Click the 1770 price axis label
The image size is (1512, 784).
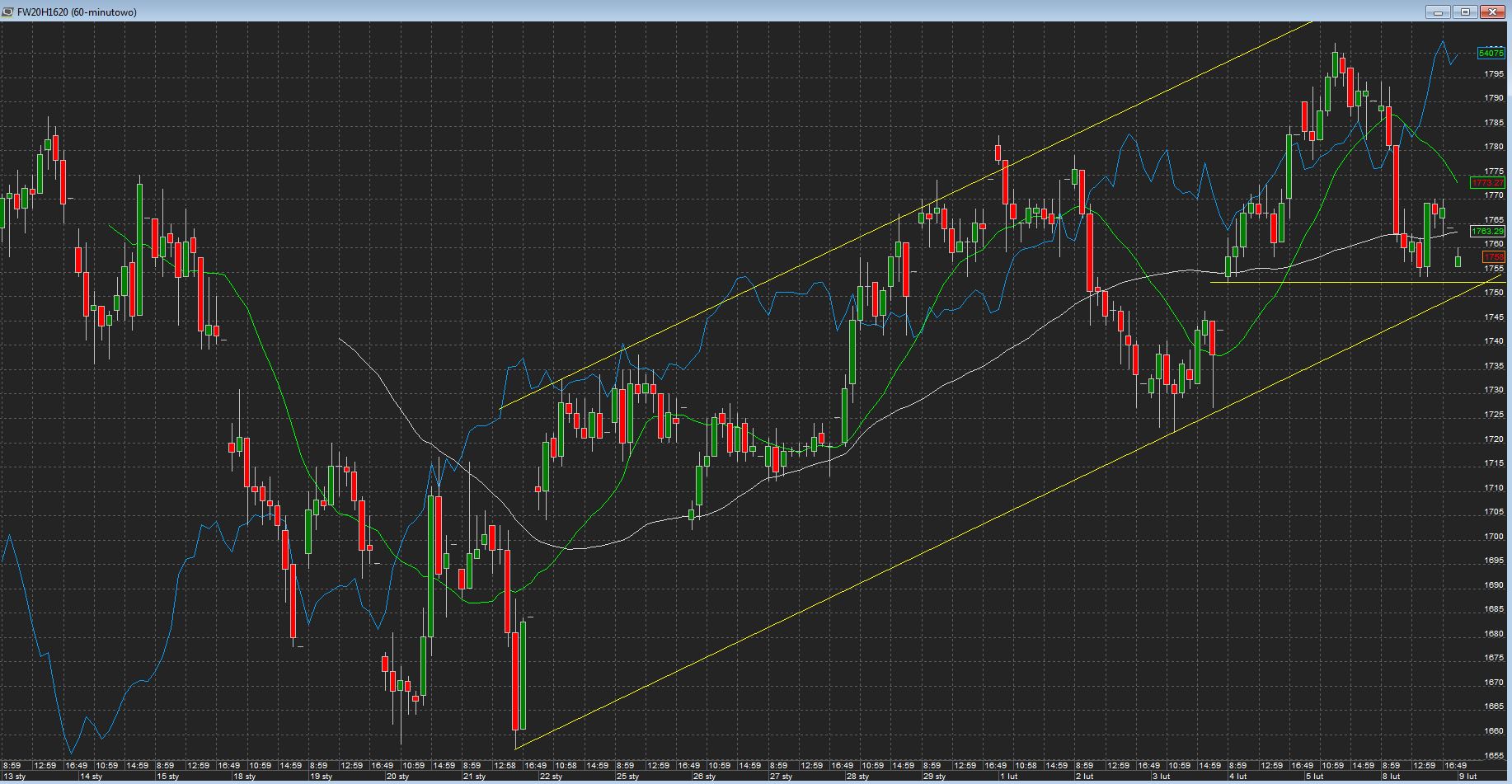[x=1494, y=195]
